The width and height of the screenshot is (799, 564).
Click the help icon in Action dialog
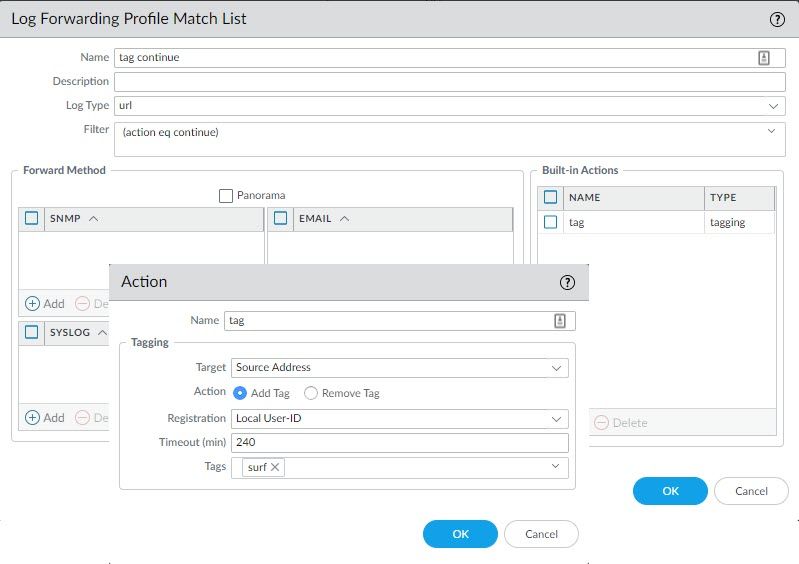(x=568, y=283)
